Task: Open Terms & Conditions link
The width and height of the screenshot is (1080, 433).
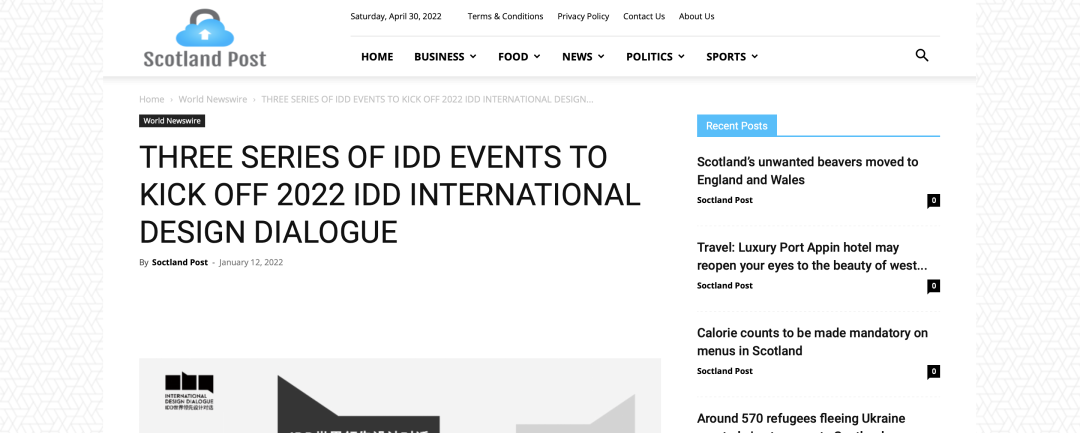Action: (506, 17)
